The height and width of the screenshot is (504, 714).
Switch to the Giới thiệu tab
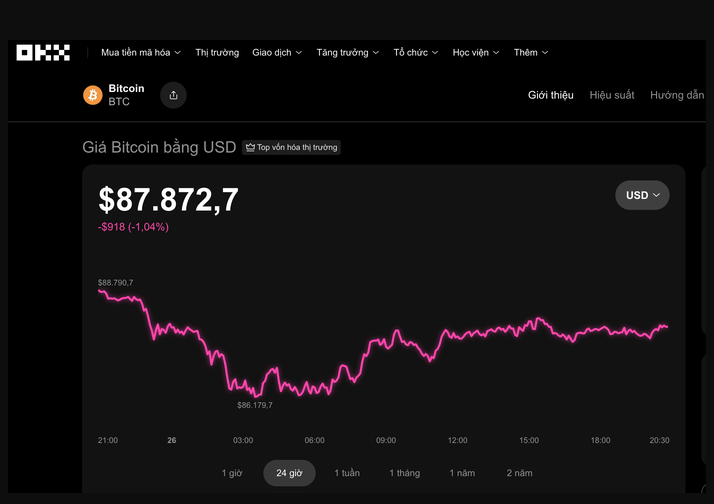pyautogui.click(x=551, y=95)
